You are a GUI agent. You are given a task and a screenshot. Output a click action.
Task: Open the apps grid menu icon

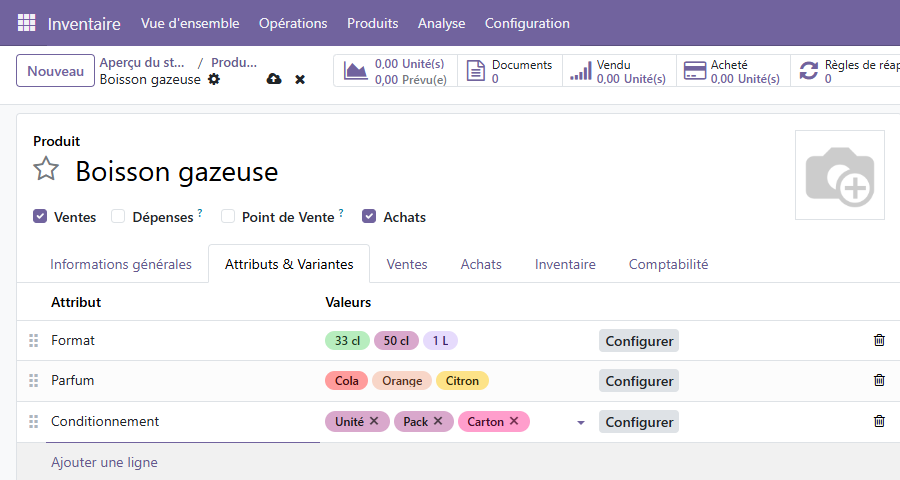coord(26,23)
